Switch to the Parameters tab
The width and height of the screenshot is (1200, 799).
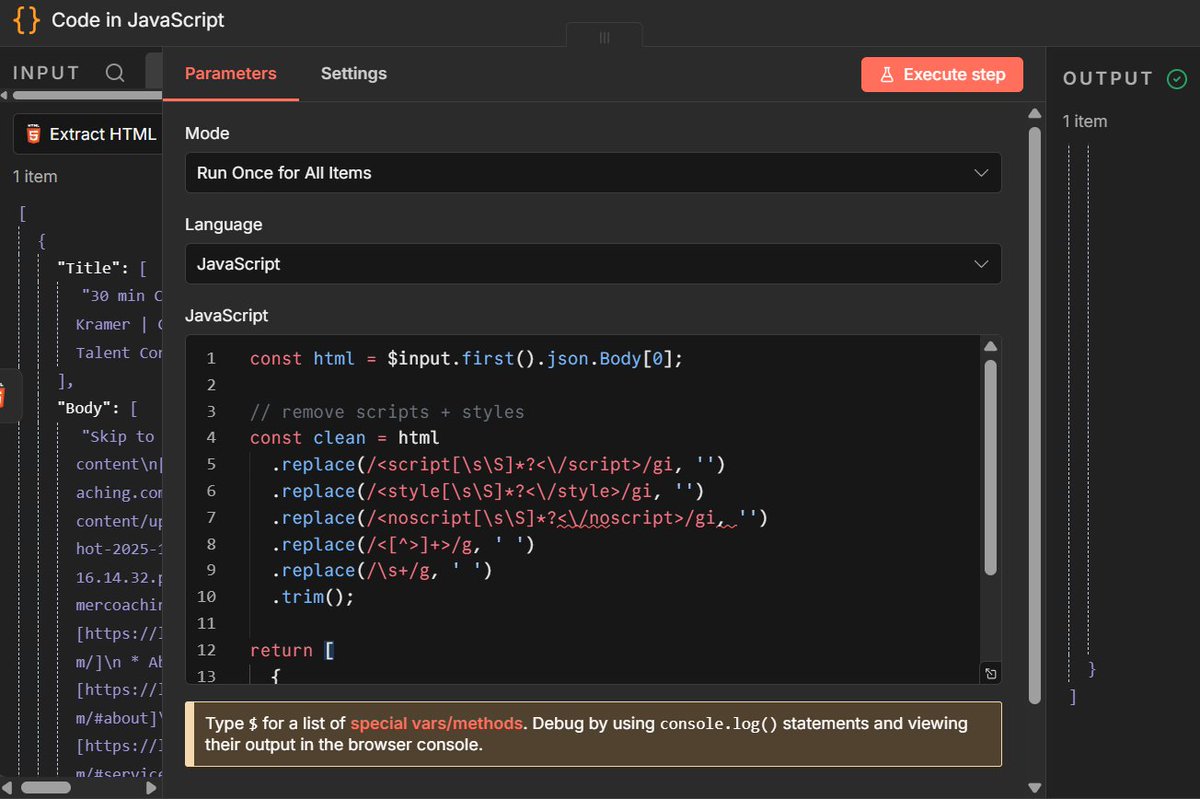[x=231, y=73]
